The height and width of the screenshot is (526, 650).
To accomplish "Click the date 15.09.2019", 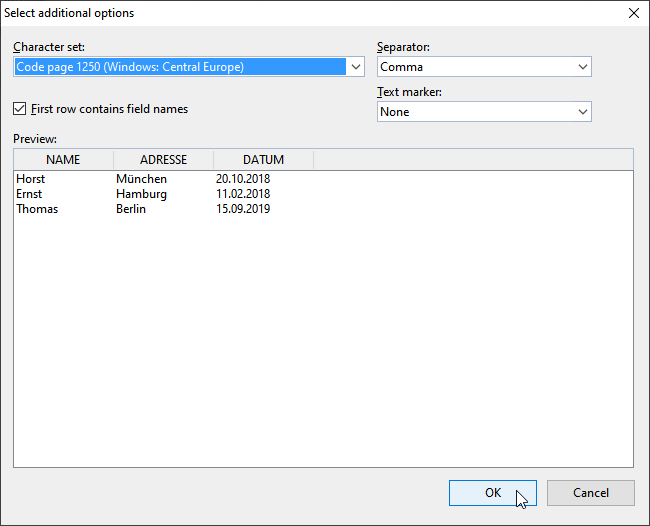I will (x=243, y=209).
